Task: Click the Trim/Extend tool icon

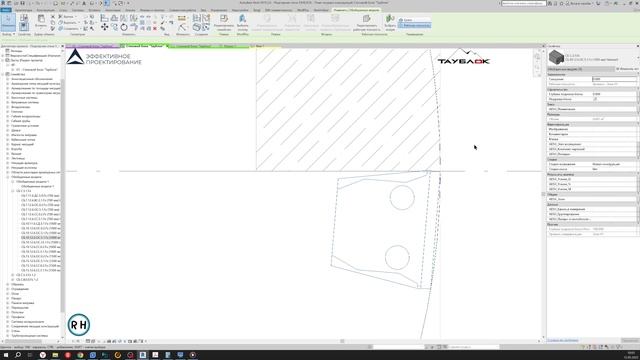Action: click(133, 27)
